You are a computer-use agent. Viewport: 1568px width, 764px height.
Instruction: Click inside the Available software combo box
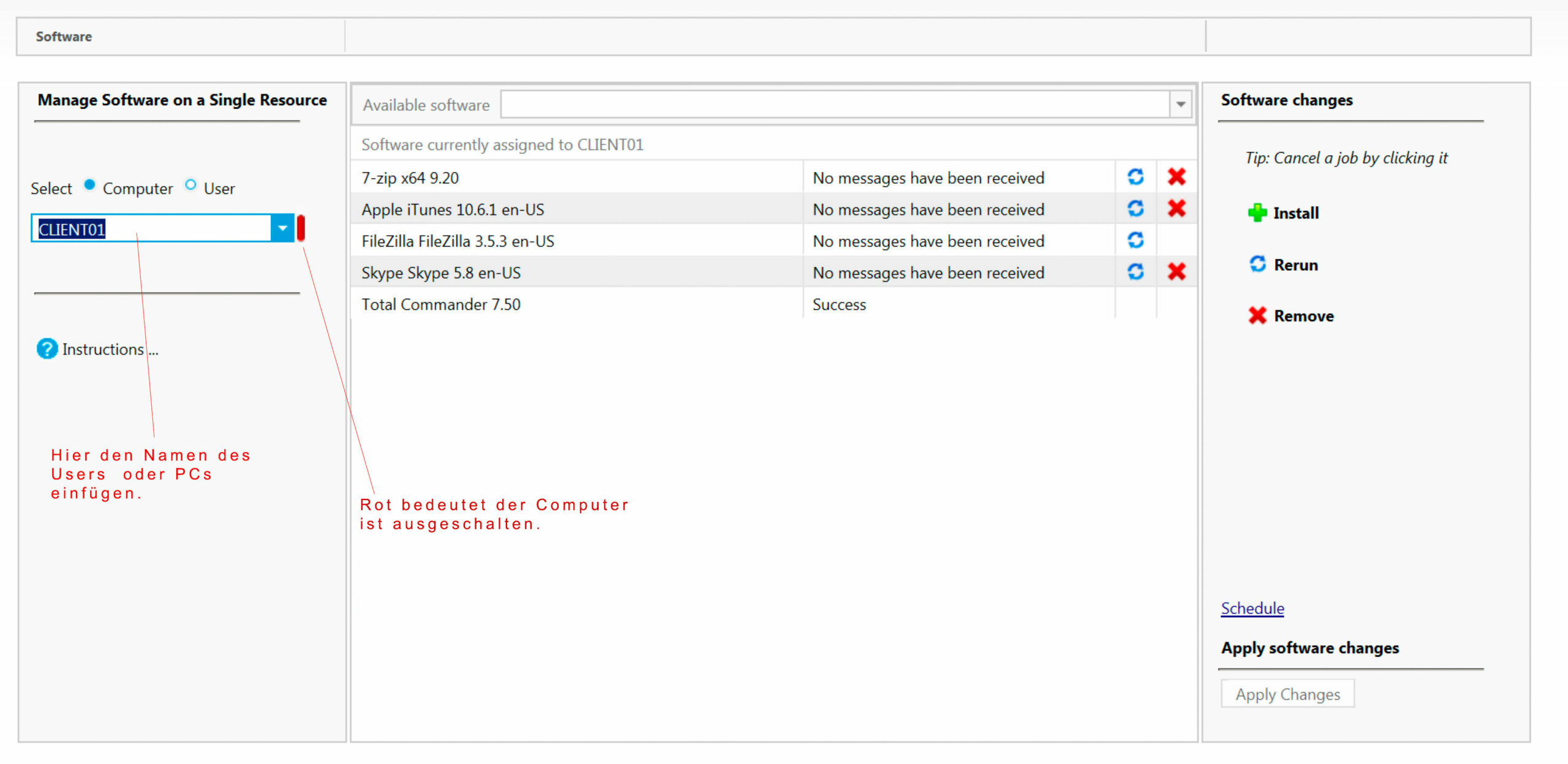[835, 105]
